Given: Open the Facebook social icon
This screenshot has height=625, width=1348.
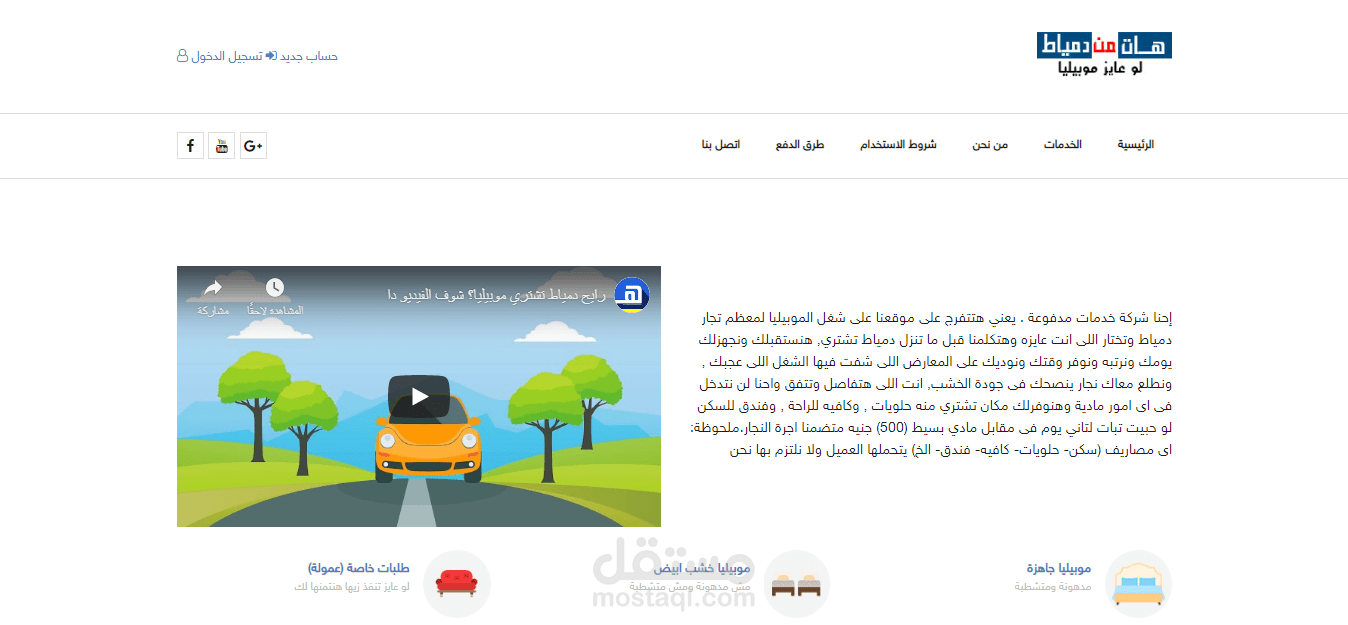Looking at the screenshot, I should [190, 146].
